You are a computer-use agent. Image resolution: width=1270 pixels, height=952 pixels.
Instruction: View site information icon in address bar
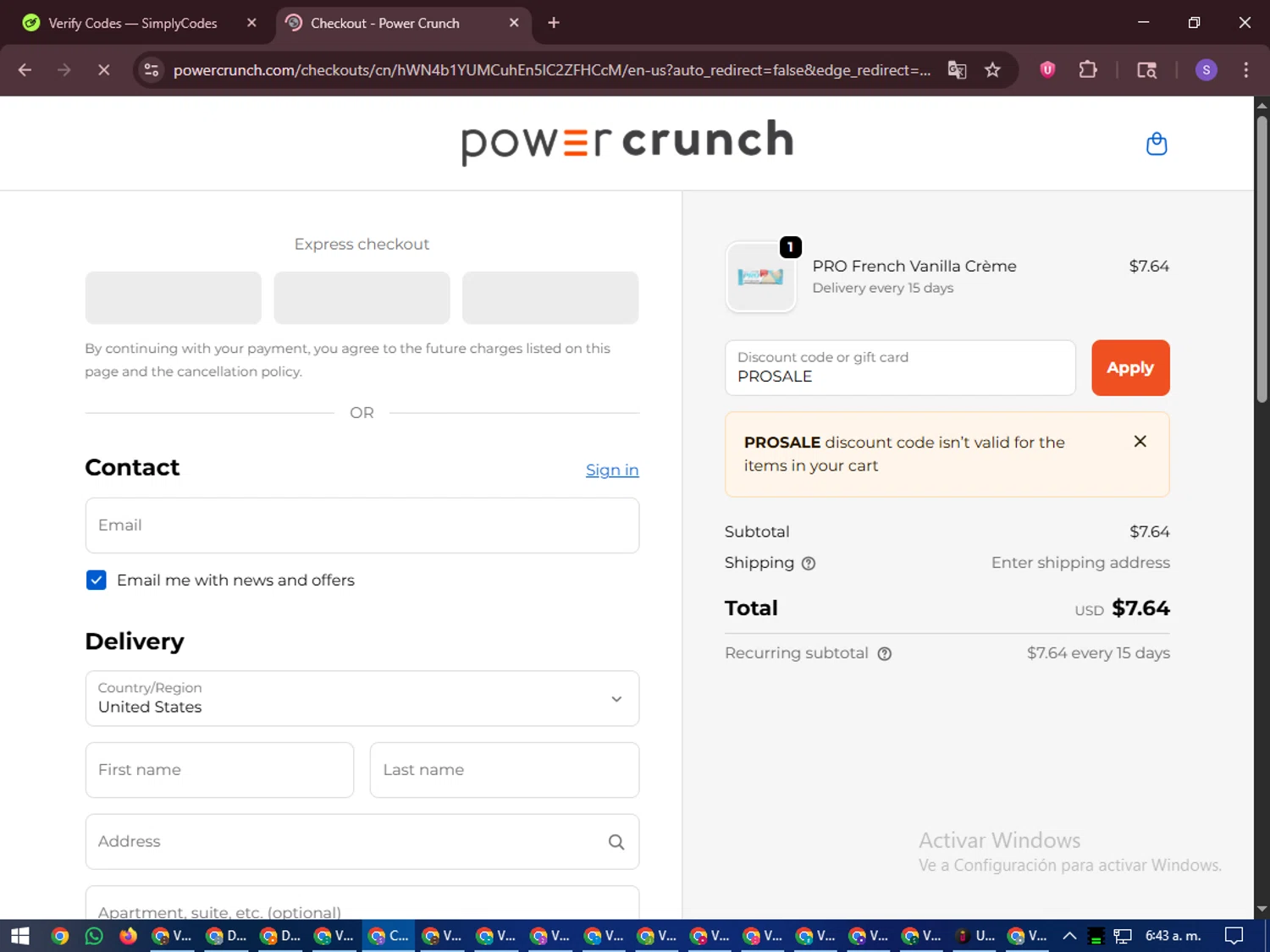(x=152, y=70)
